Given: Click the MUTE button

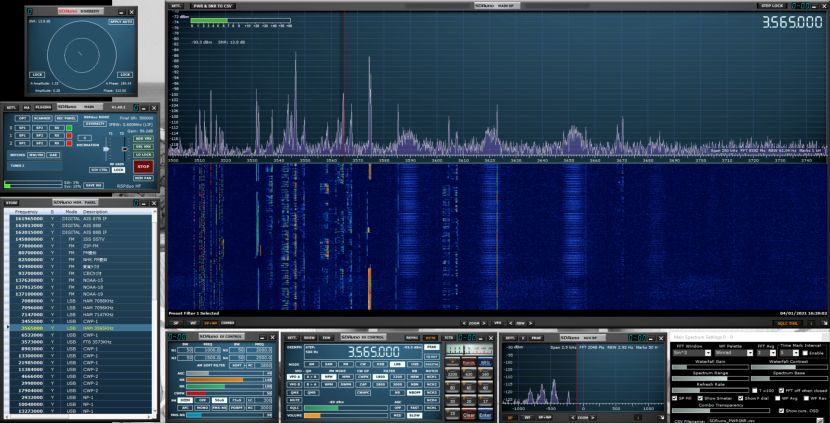Looking at the screenshot, I should 294,400.
